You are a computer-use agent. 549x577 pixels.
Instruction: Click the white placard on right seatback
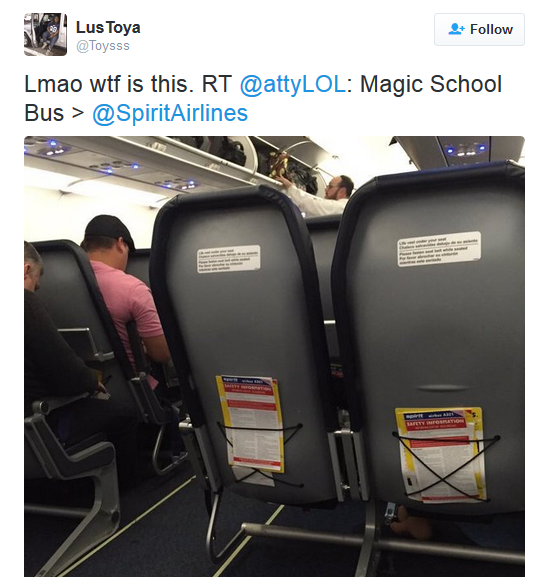point(439,248)
